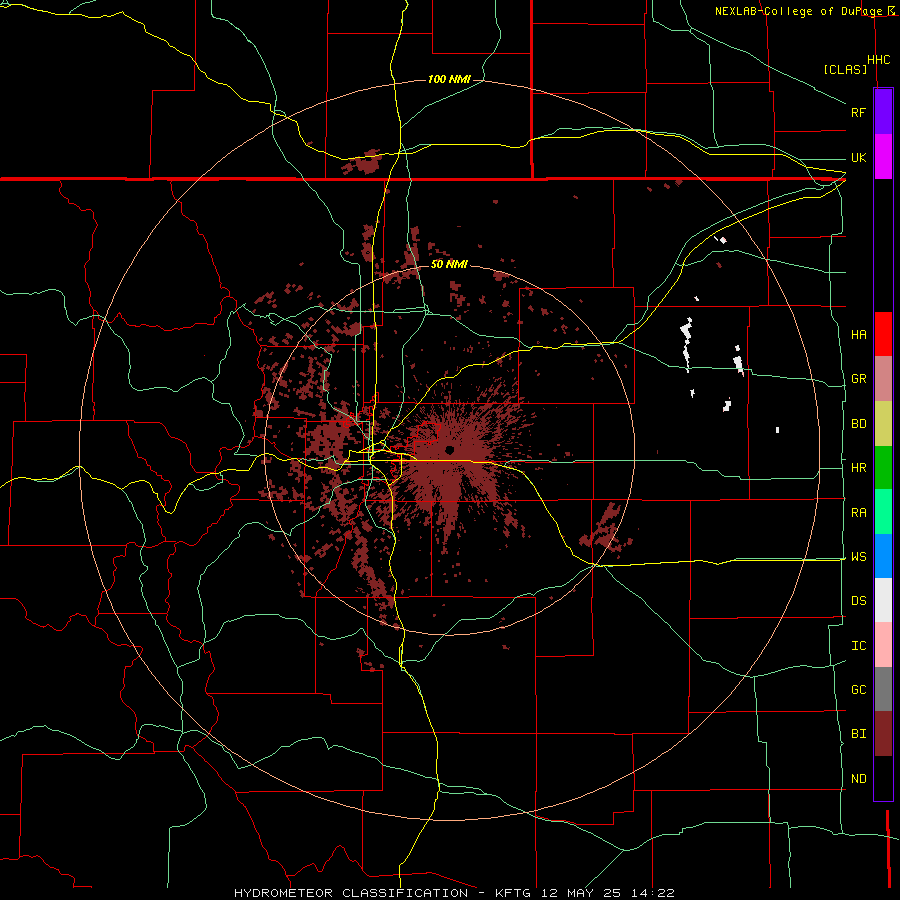Click the HA legend label
The image size is (900, 900).
tap(858, 335)
